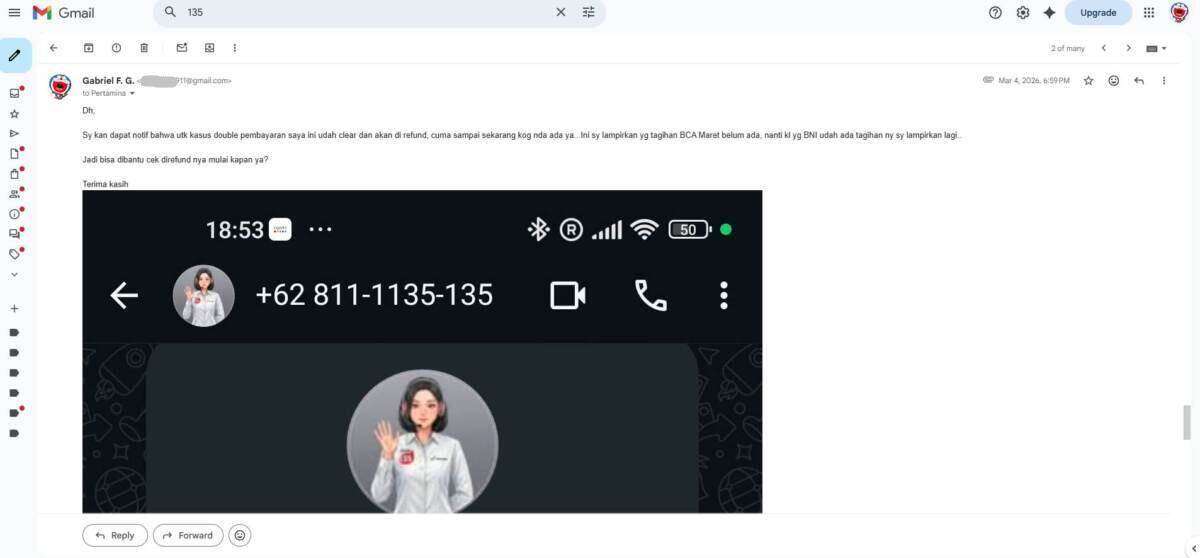Click the Reply button at bottom
Viewport: 1200px width, 558px height.
[115, 535]
